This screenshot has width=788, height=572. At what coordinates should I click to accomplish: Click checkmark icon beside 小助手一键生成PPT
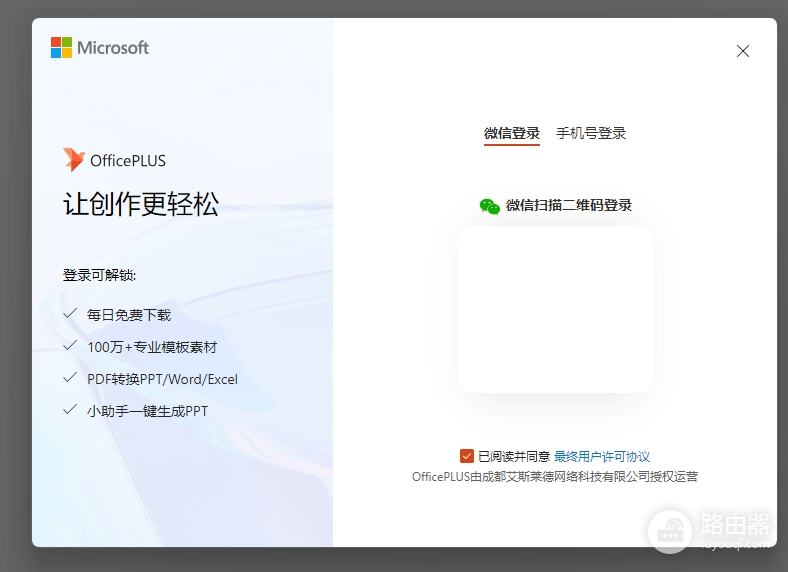[x=70, y=410]
